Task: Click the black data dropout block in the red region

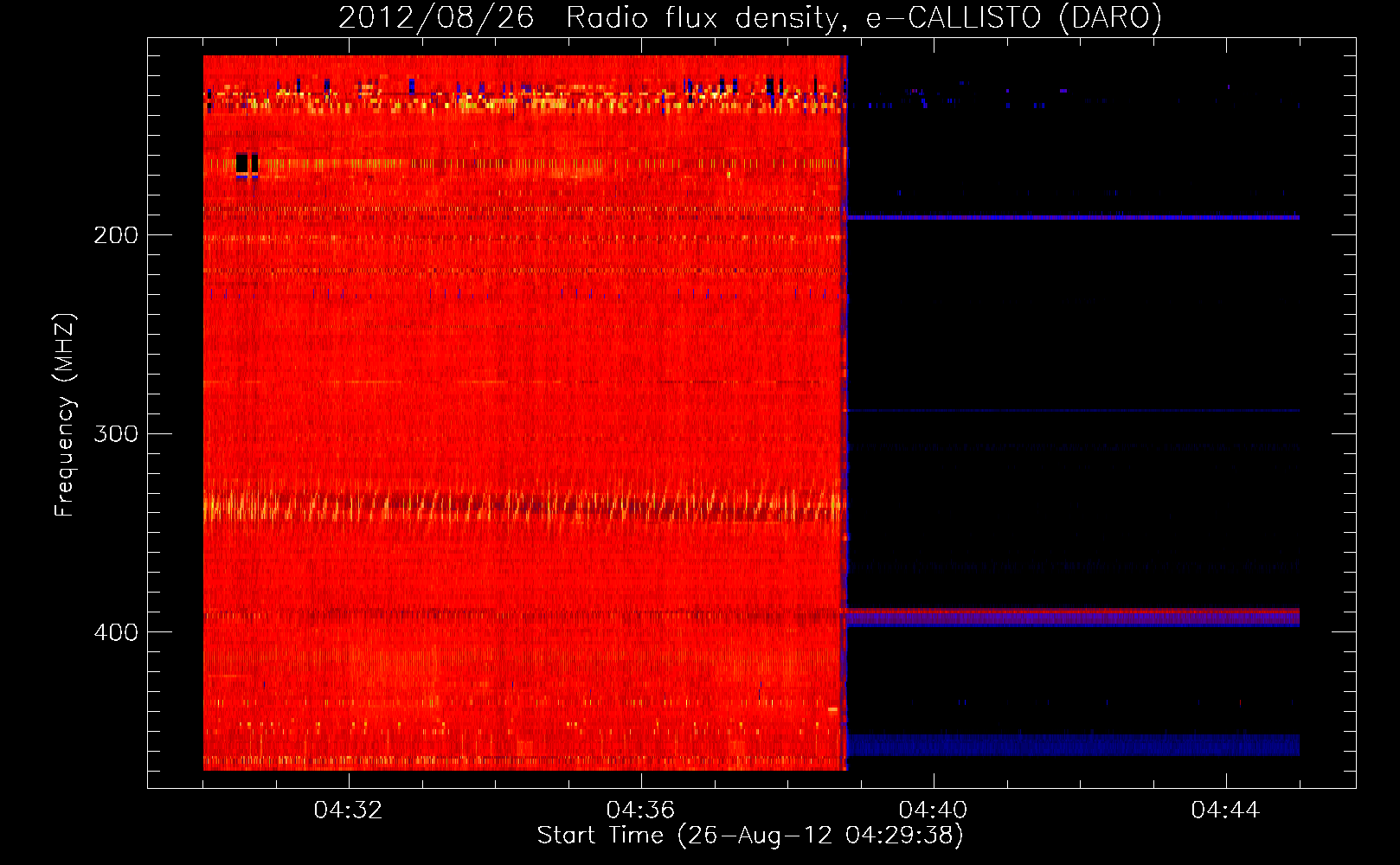Action: coord(247,163)
